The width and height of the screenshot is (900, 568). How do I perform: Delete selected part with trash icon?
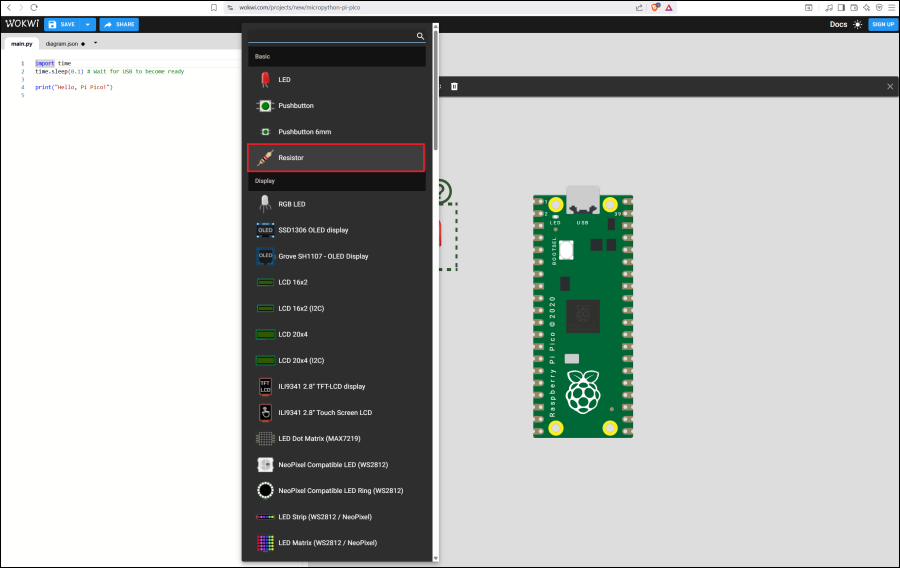tap(454, 86)
